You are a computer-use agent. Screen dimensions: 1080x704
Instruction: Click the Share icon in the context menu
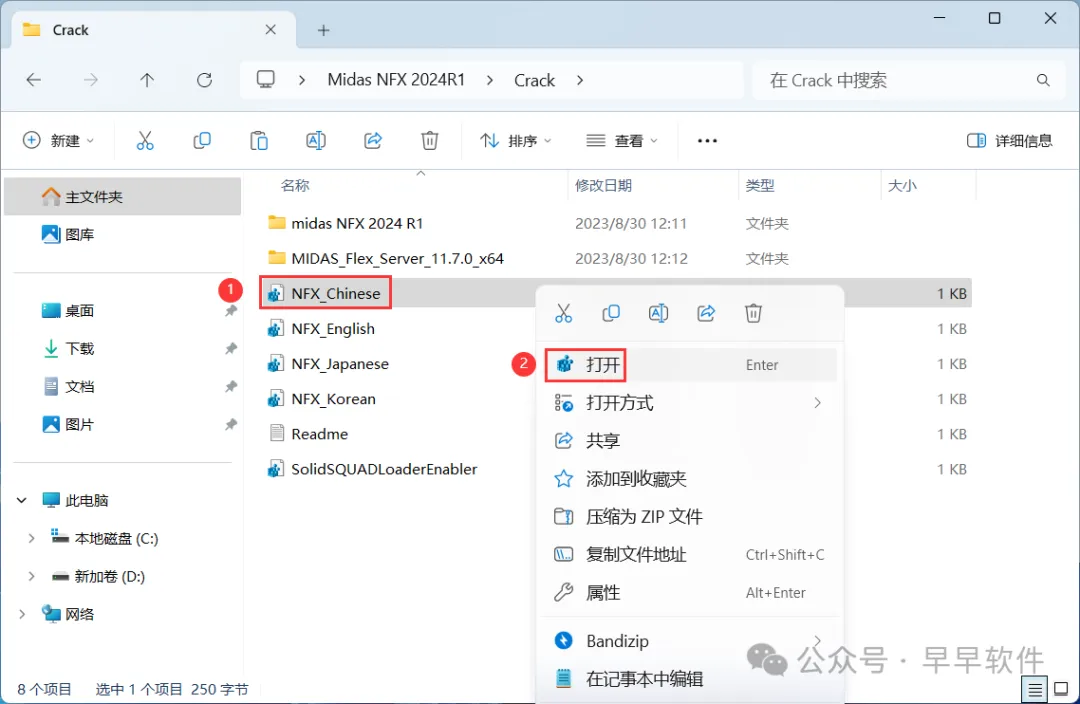[706, 313]
